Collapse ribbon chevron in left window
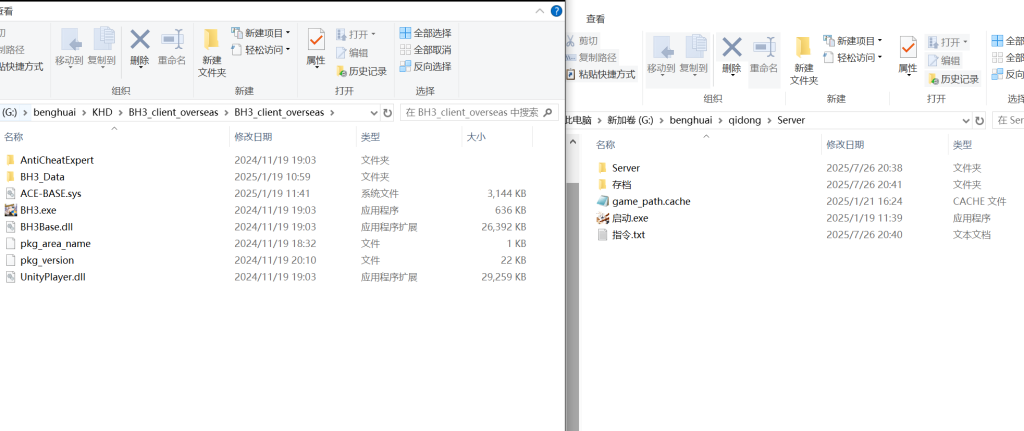 coord(539,11)
